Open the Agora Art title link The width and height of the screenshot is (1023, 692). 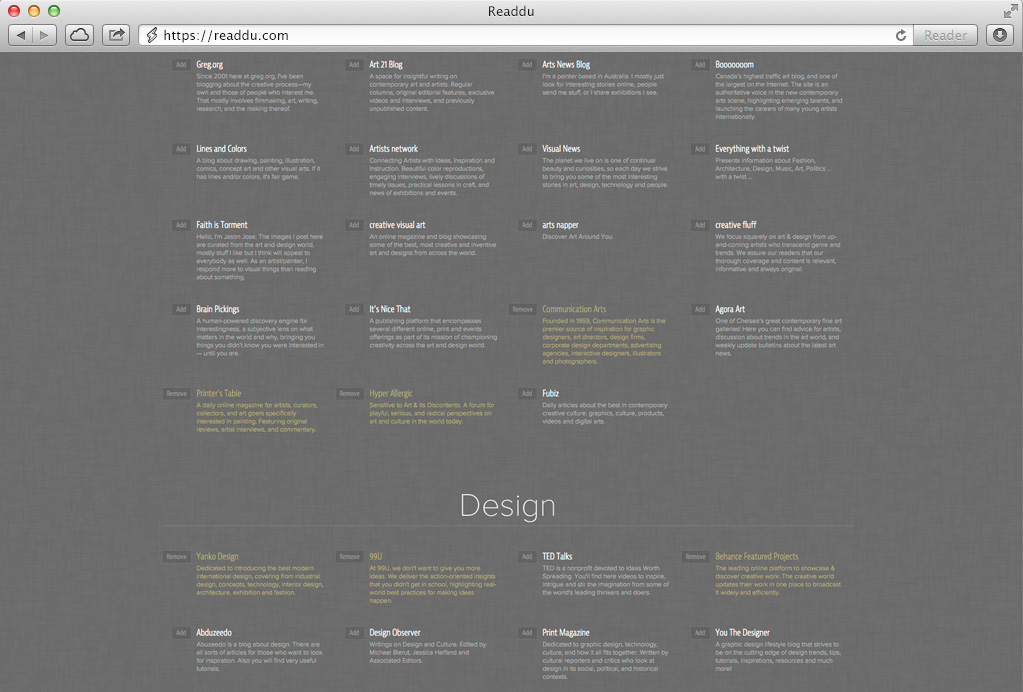(730, 309)
